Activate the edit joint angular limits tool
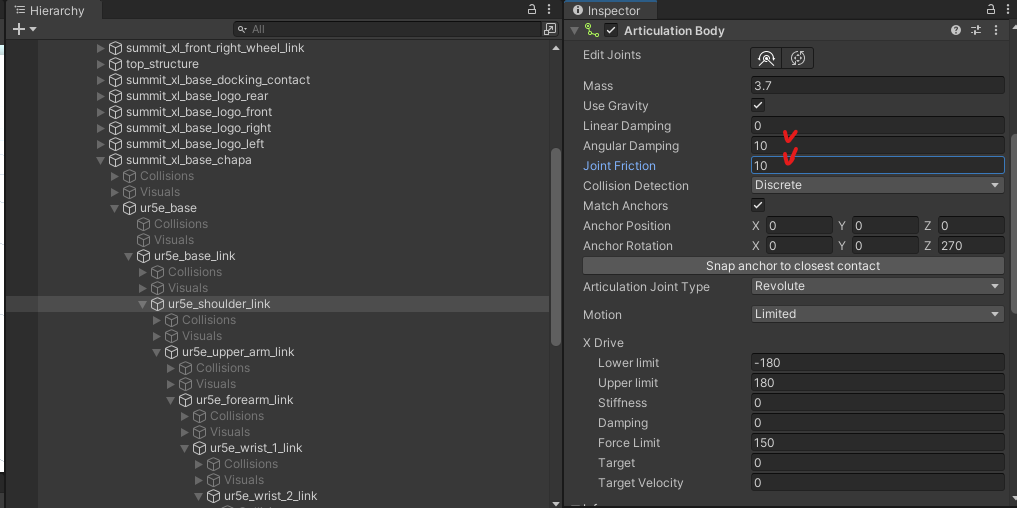This screenshot has height=508, width=1017. [766, 58]
